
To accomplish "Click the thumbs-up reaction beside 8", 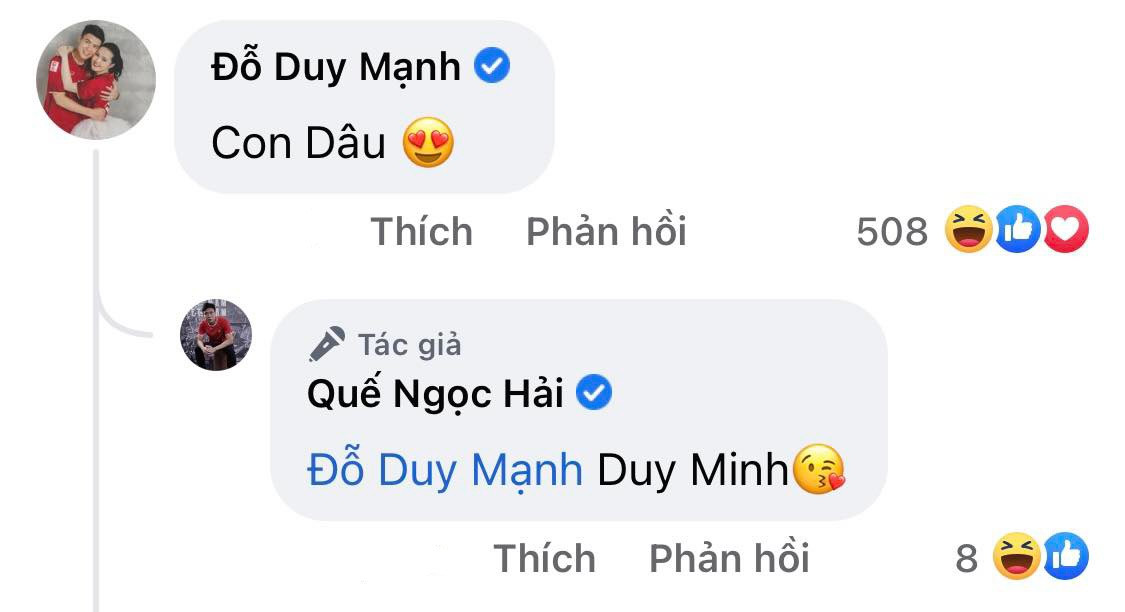I will pyautogui.click(x=1065, y=556).
